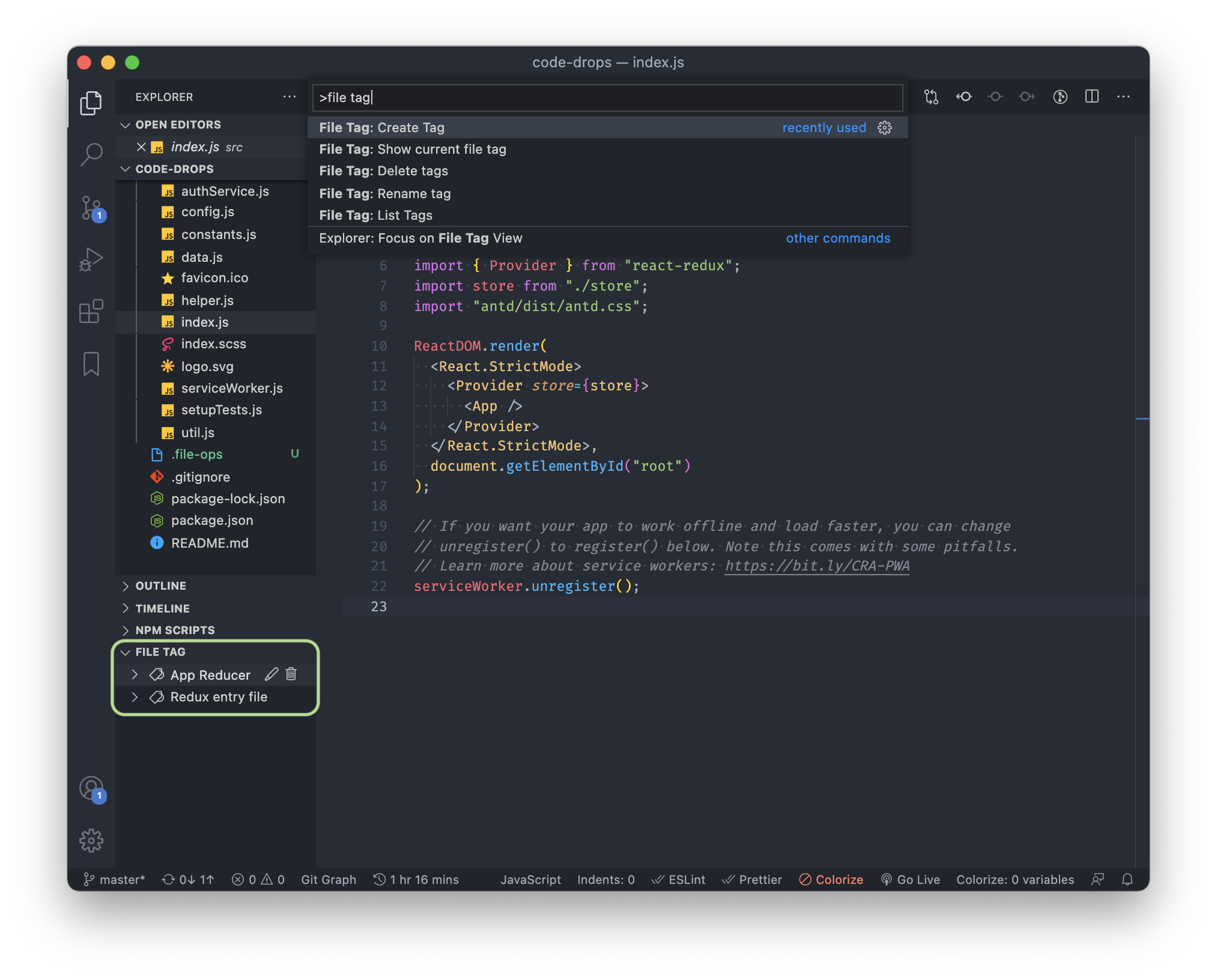Expand the NPM SCRIPTS section
The image size is (1217, 980).
pos(125,630)
